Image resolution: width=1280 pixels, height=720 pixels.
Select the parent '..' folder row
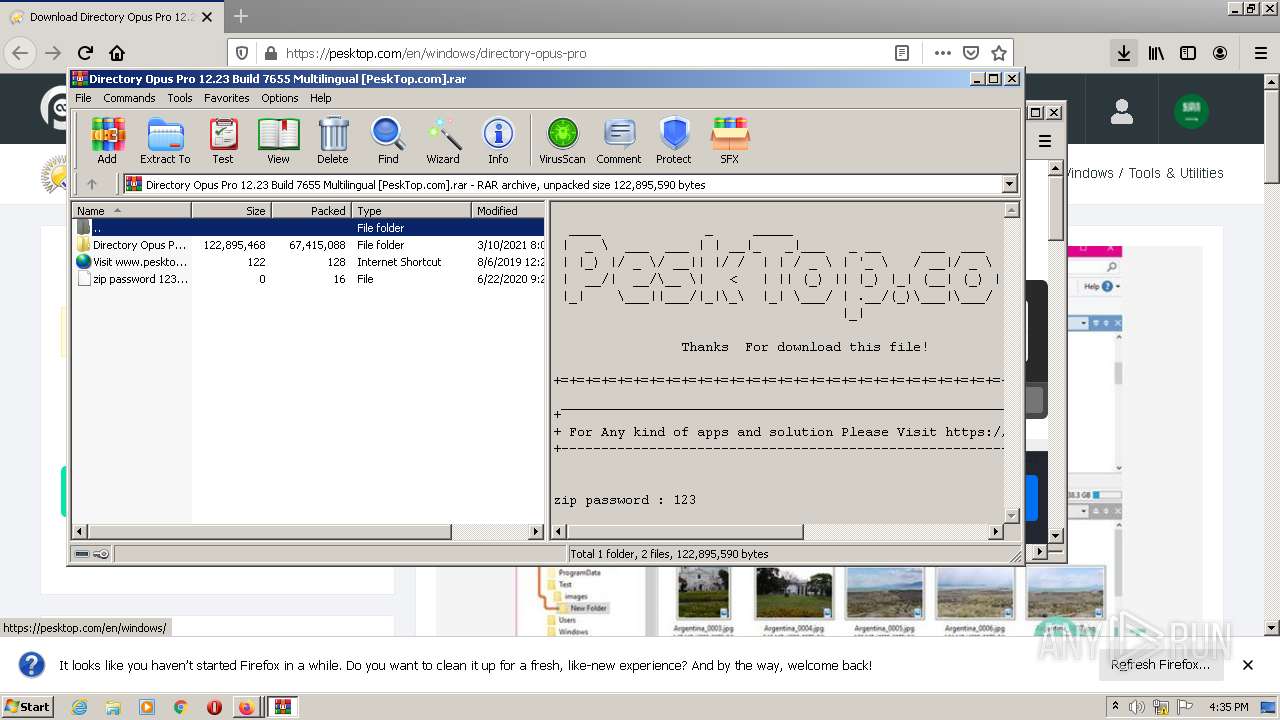click(x=308, y=228)
